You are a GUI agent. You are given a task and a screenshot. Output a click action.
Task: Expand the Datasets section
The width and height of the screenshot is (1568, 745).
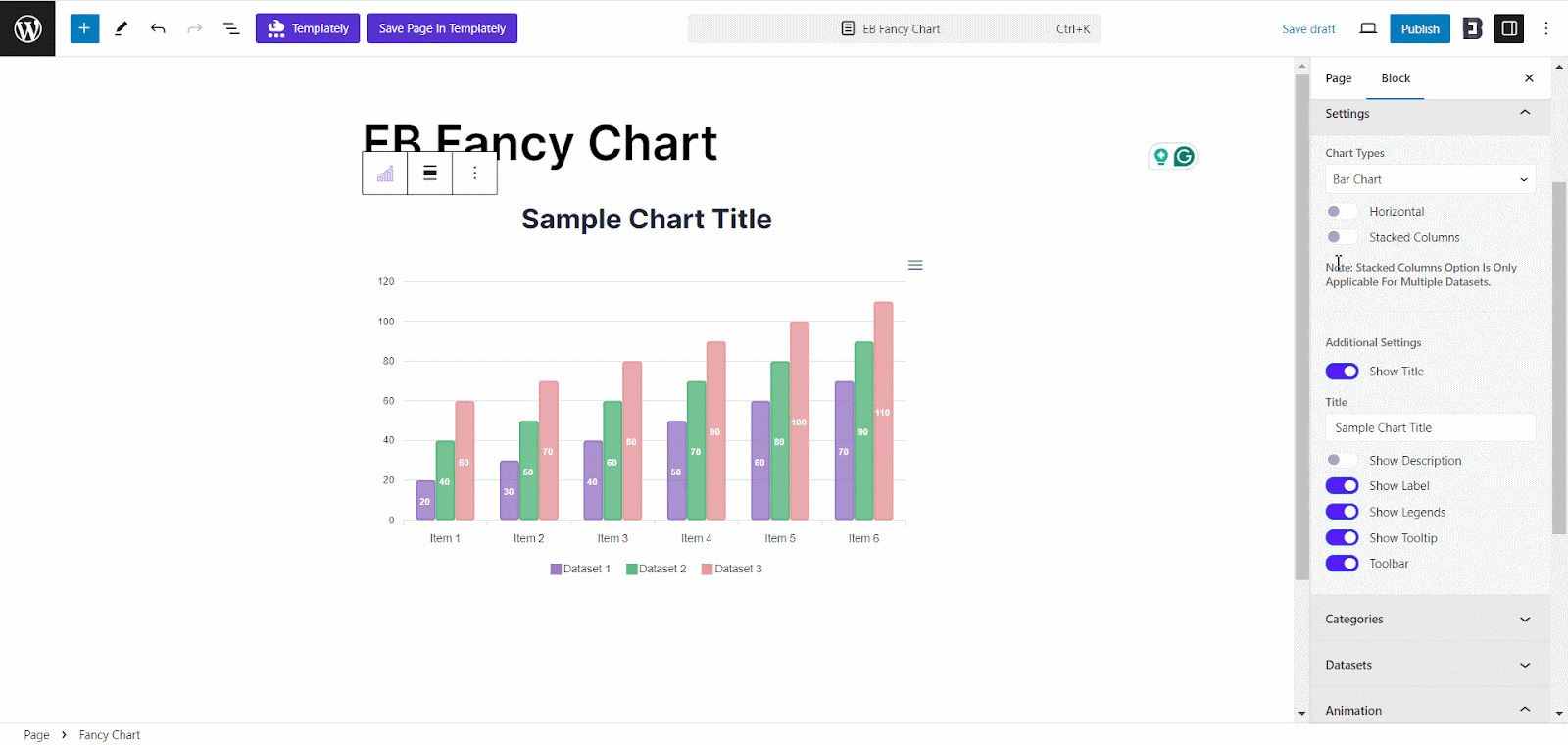click(1429, 664)
